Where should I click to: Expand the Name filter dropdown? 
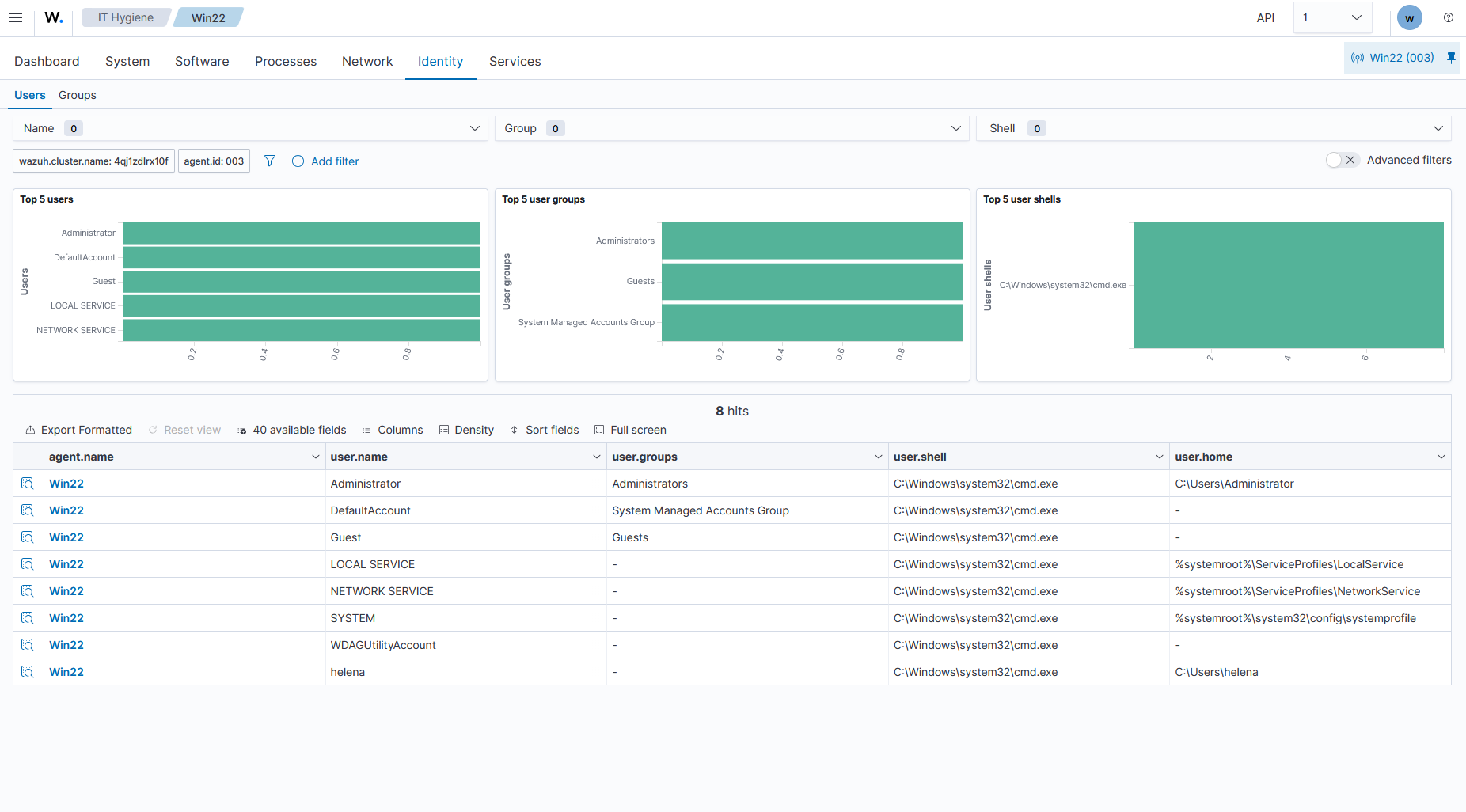(x=250, y=128)
